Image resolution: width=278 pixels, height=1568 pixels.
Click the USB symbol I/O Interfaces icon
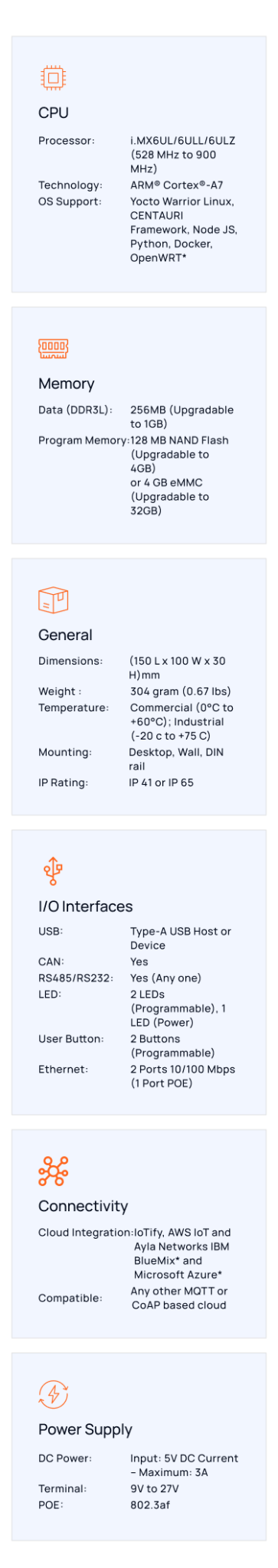pos(53,871)
